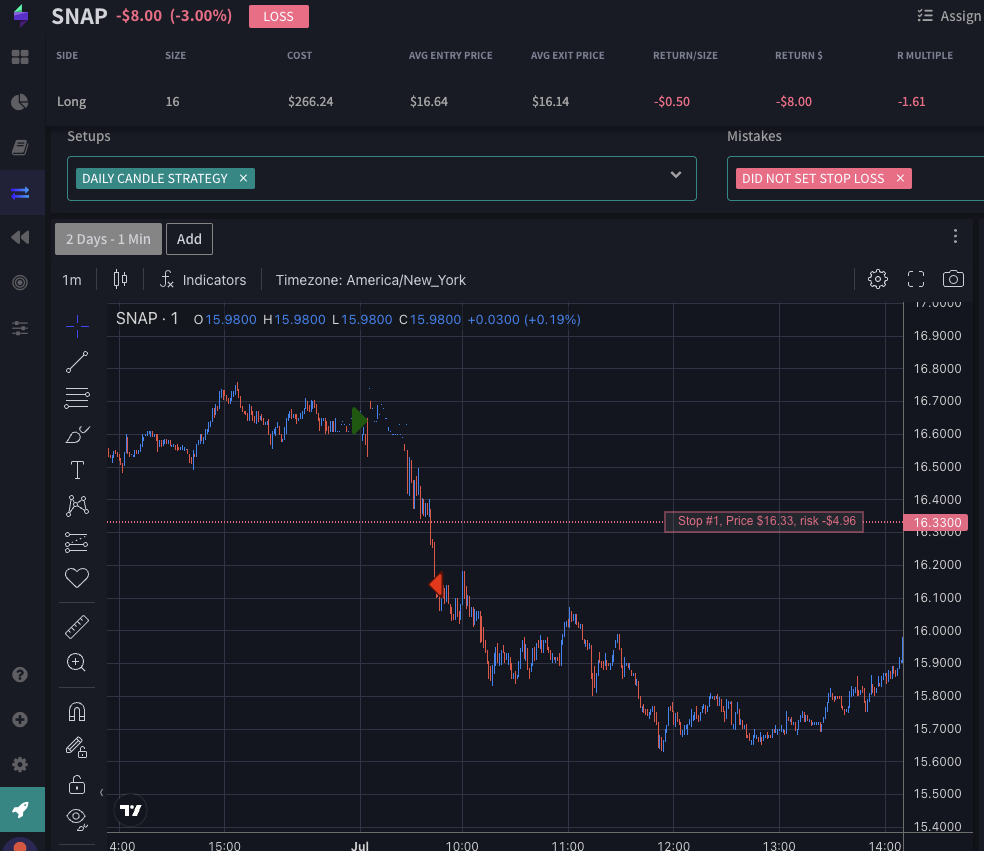984x851 pixels.
Task: Click the camera snapshot icon
Action: 953,279
